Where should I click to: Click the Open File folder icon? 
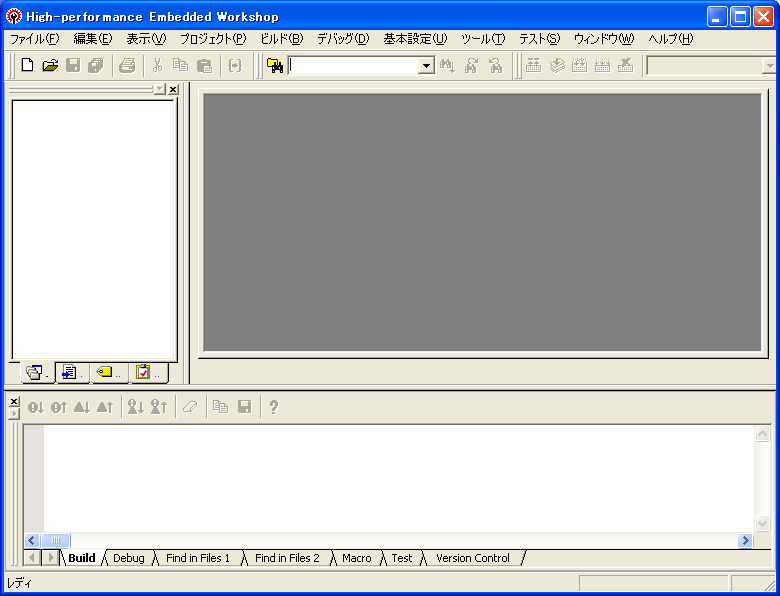(x=50, y=66)
